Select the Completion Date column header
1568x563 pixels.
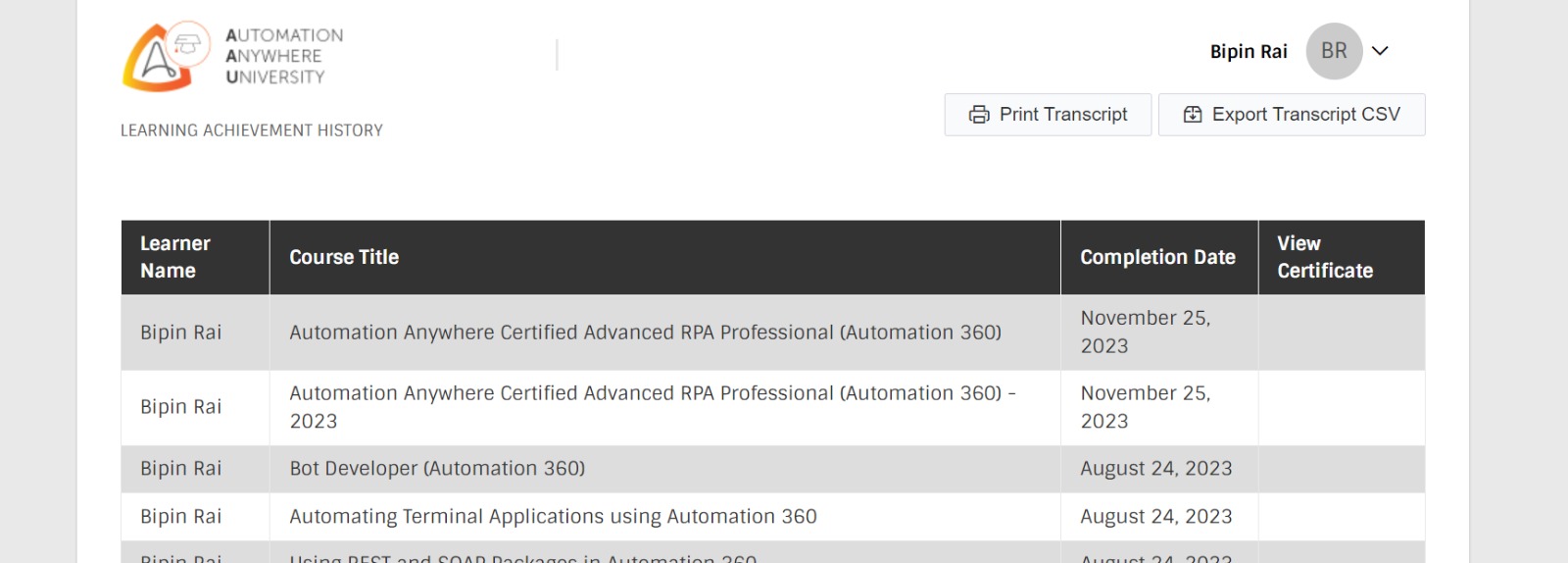pyautogui.click(x=1159, y=257)
